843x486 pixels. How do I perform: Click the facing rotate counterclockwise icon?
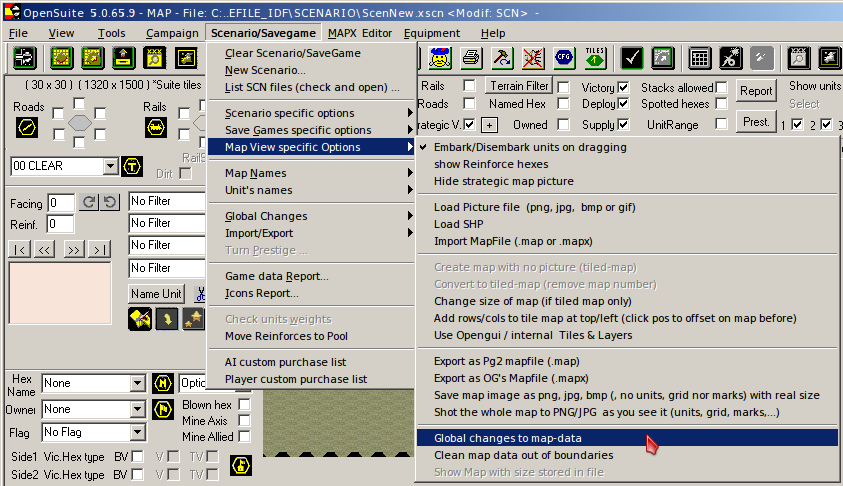click(110, 202)
